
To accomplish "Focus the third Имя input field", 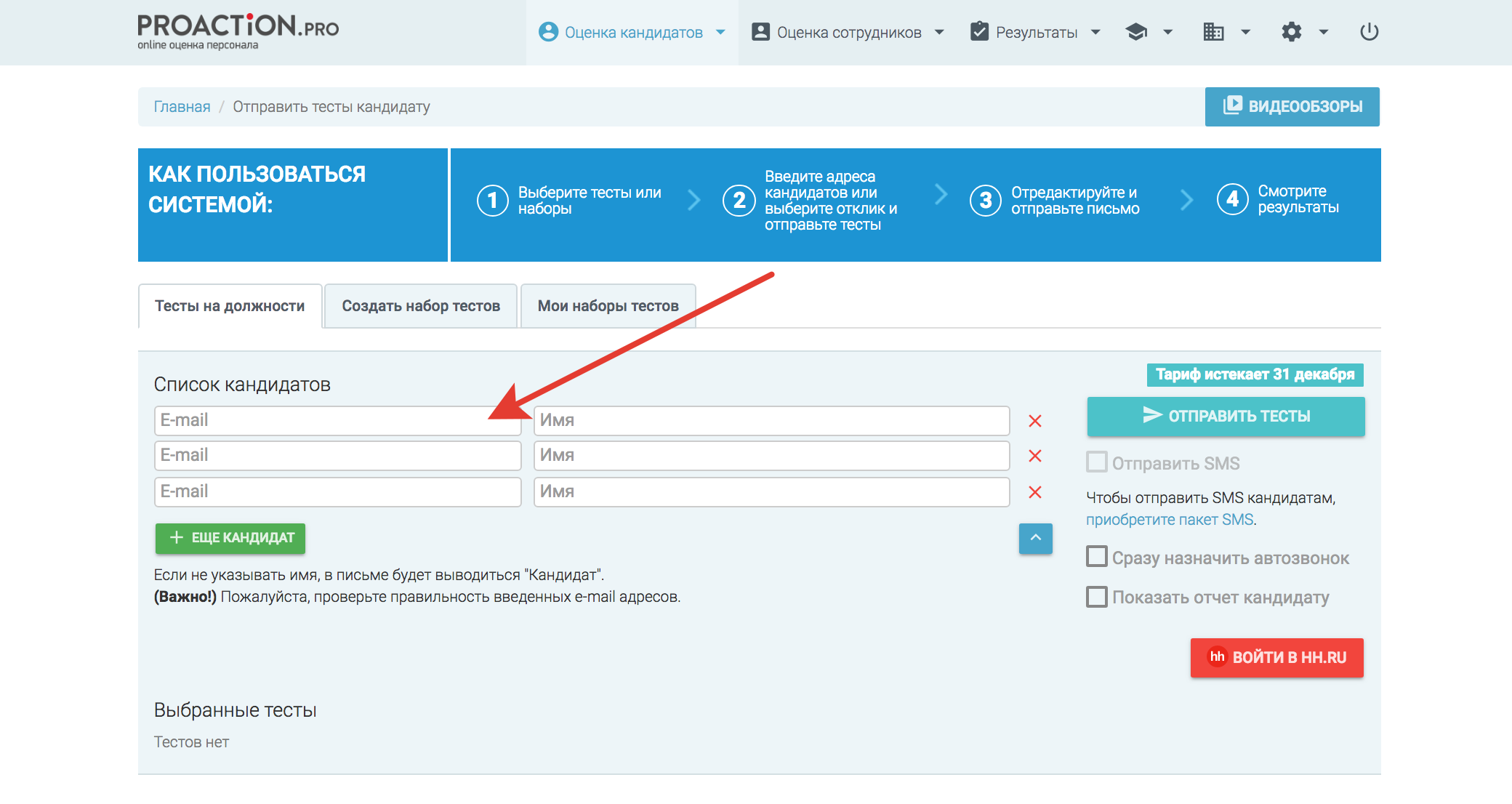I will point(771,492).
